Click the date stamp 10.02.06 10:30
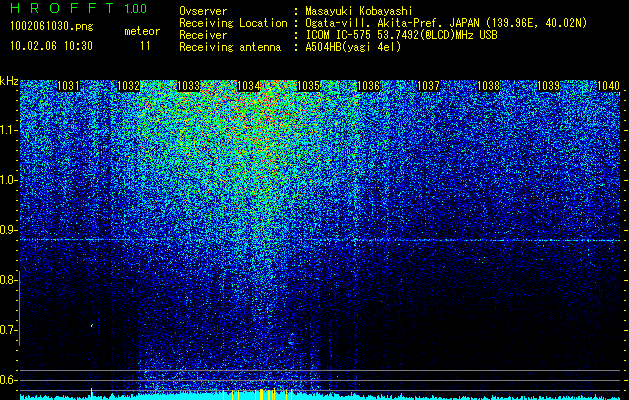The width and height of the screenshot is (629, 400). click(x=51, y=46)
